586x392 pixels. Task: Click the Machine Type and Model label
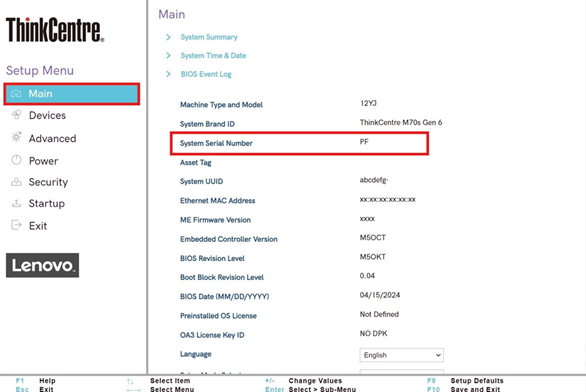click(221, 105)
